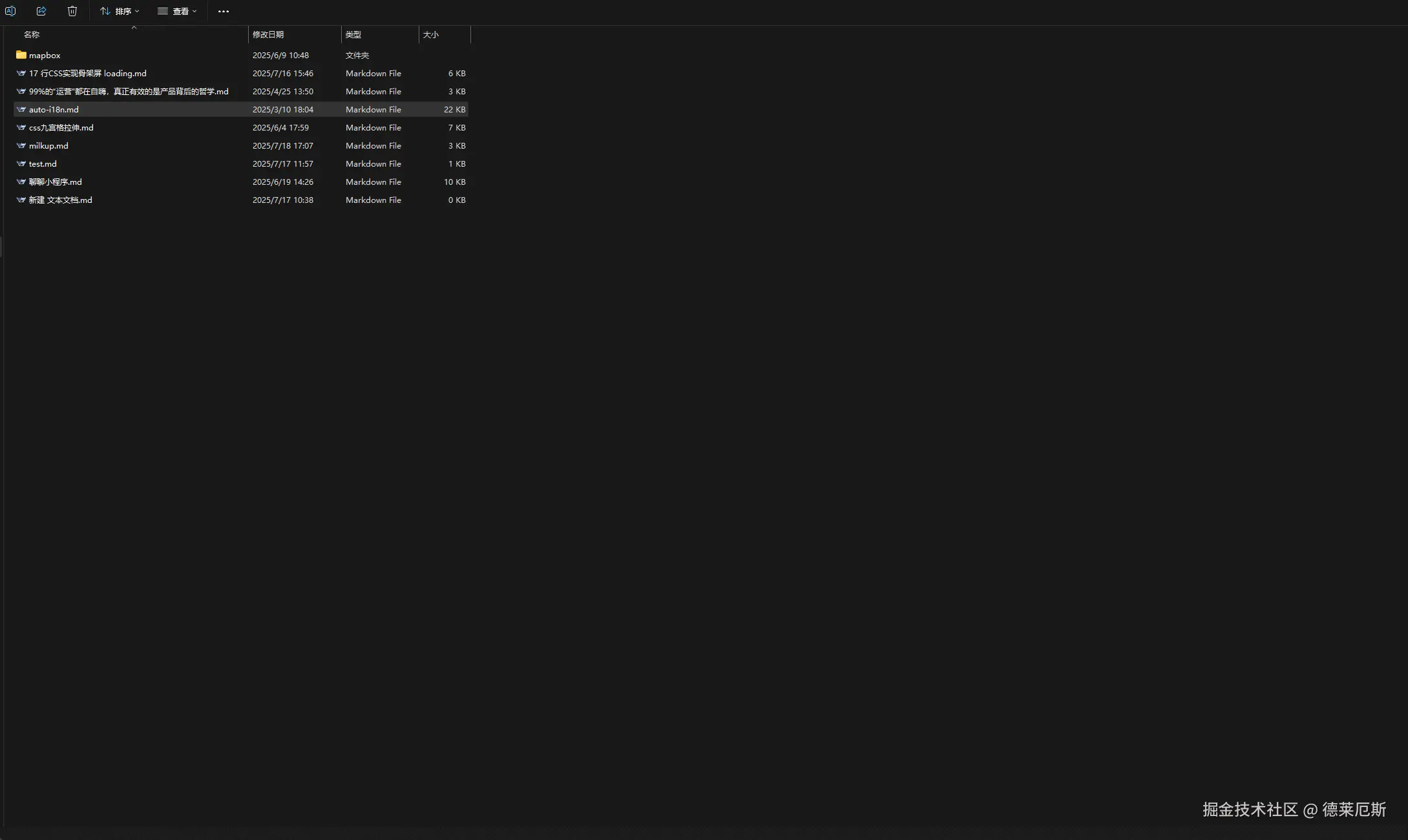1408x840 pixels.
Task: Click the milkup.md file icon
Action: (x=21, y=145)
